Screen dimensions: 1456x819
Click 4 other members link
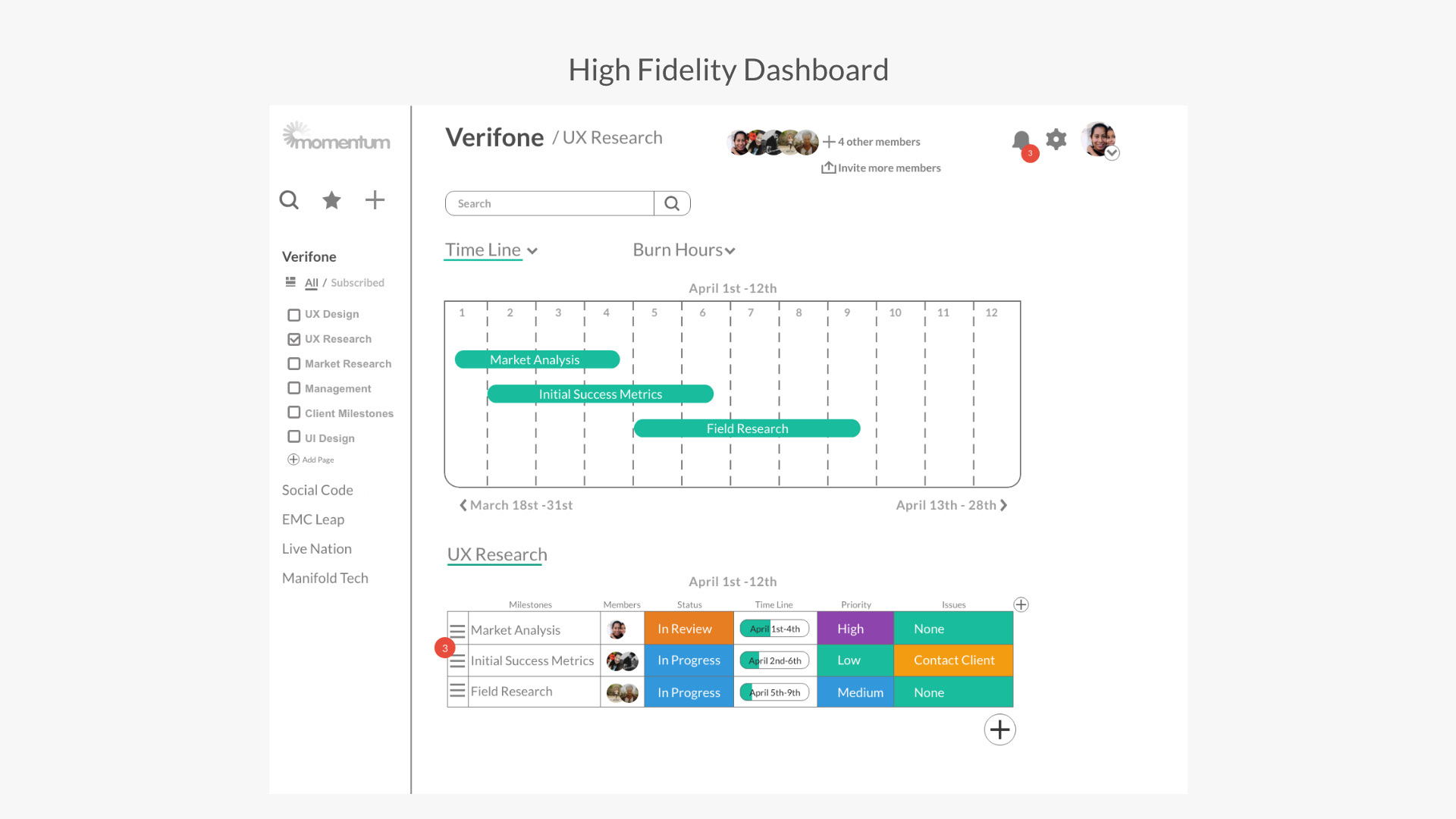click(879, 142)
